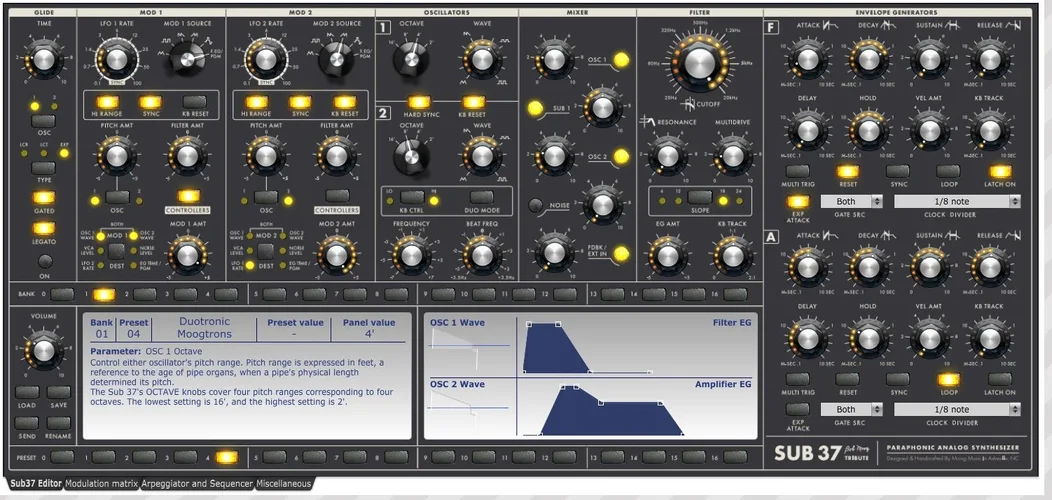Viewport: 1052px width, 500px height.
Task: Click amplifier envelope SUSTAIN knob
Action: [929, 267]
